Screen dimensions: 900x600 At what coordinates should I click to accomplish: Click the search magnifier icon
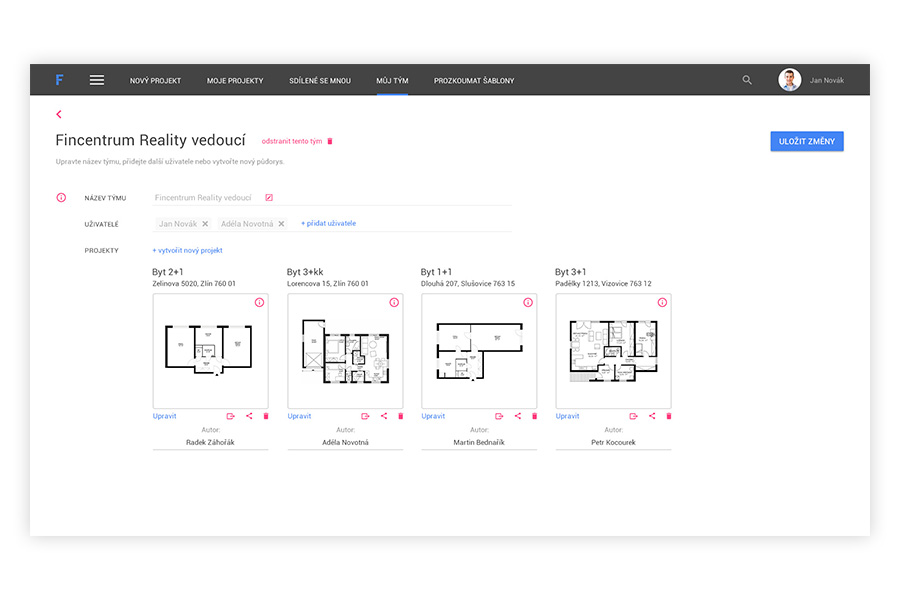tap(747, 80)
